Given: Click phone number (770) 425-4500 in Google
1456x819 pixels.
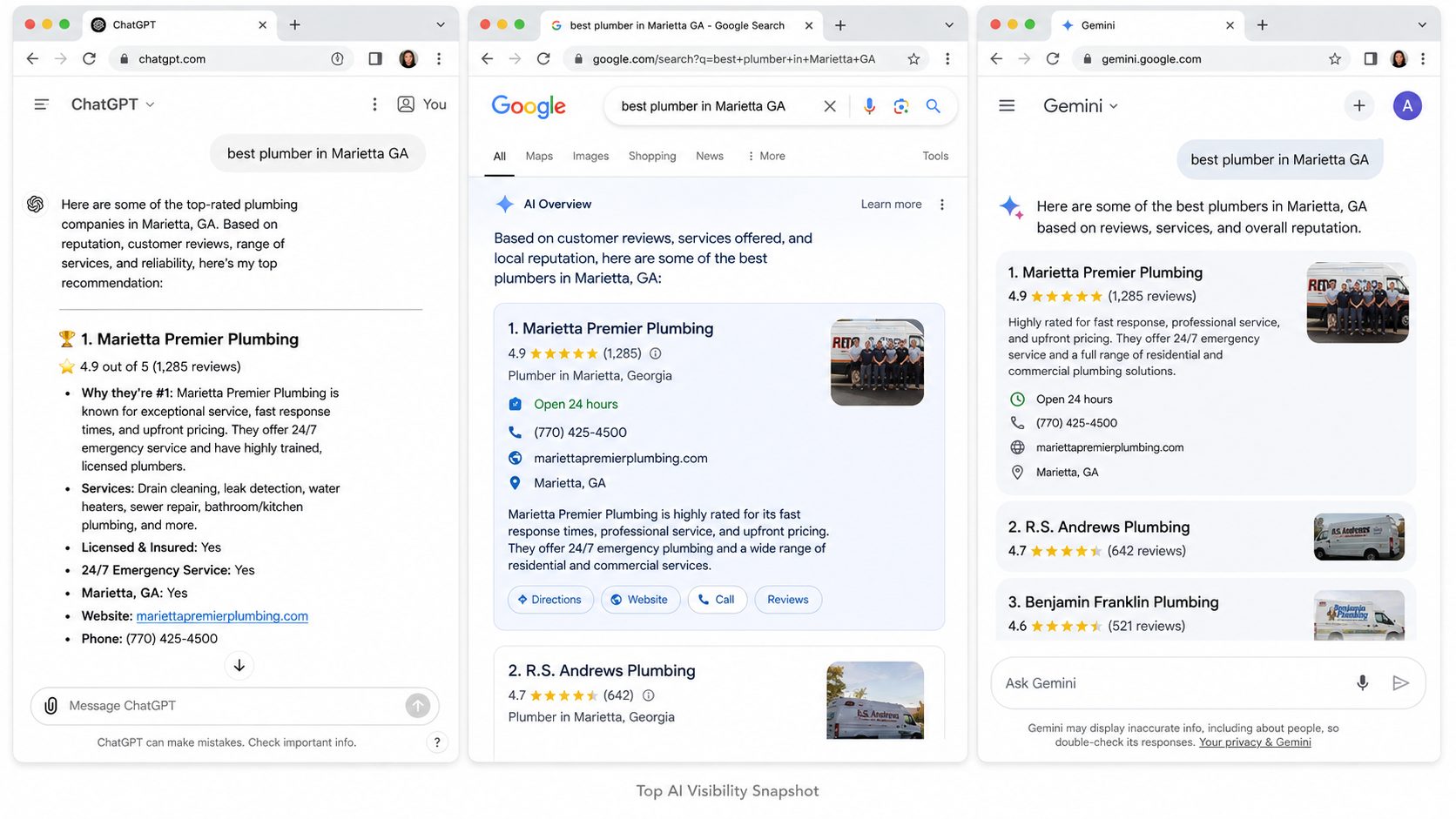Looking at the screenshot, I should (x=580, y=433).
